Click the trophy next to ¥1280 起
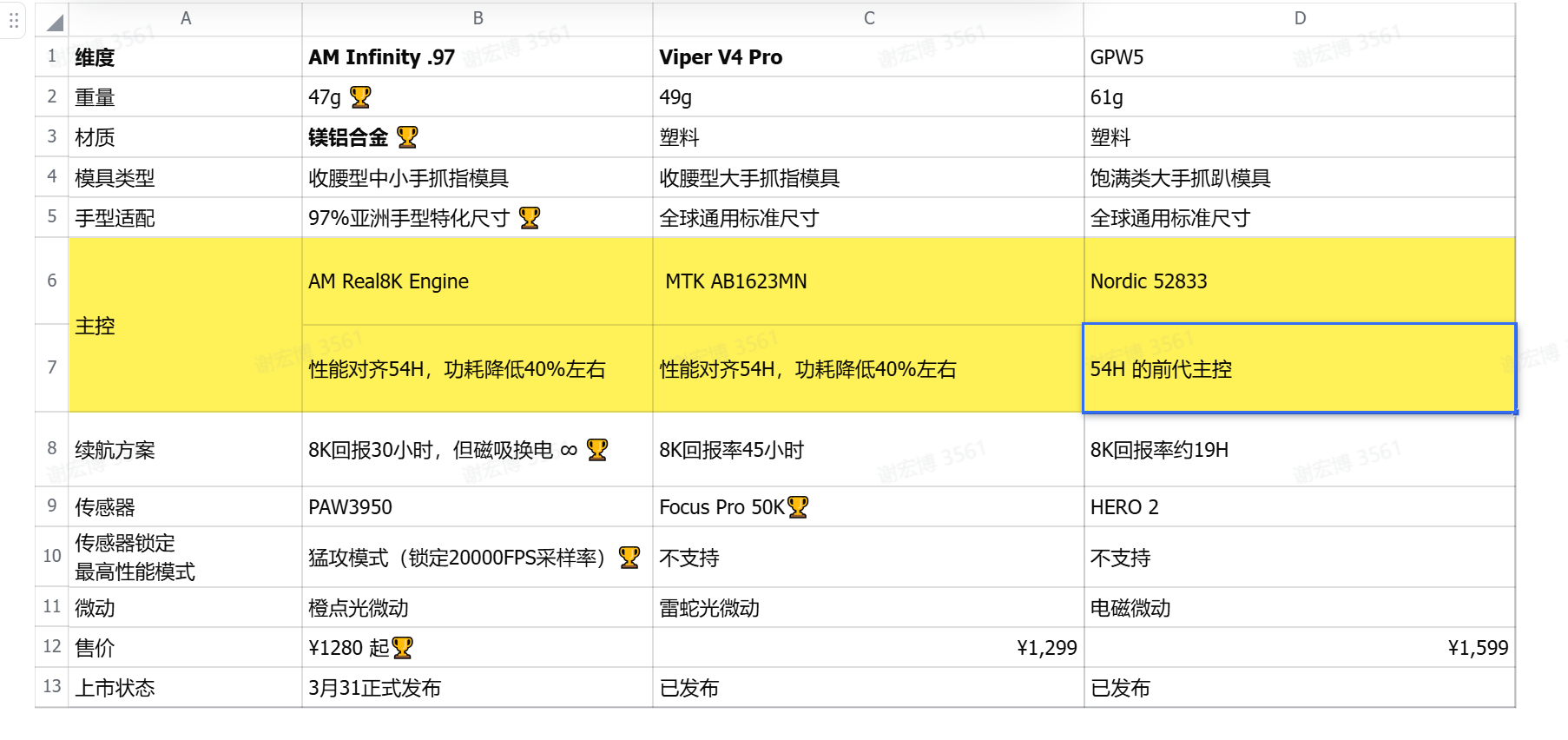Screen dimensions: 1568x740 click(x=402, y=648)
